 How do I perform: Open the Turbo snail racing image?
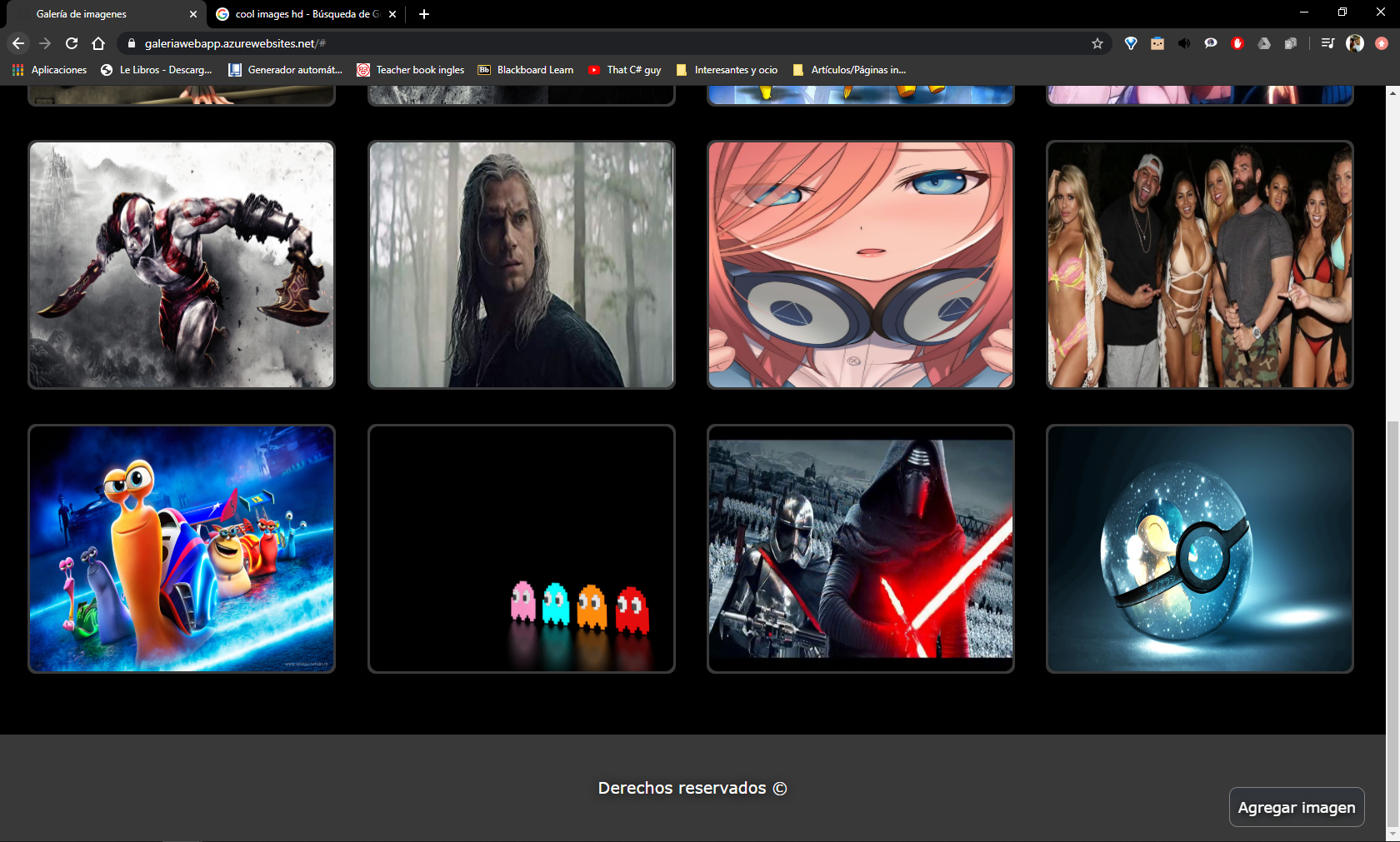[182, 549]
